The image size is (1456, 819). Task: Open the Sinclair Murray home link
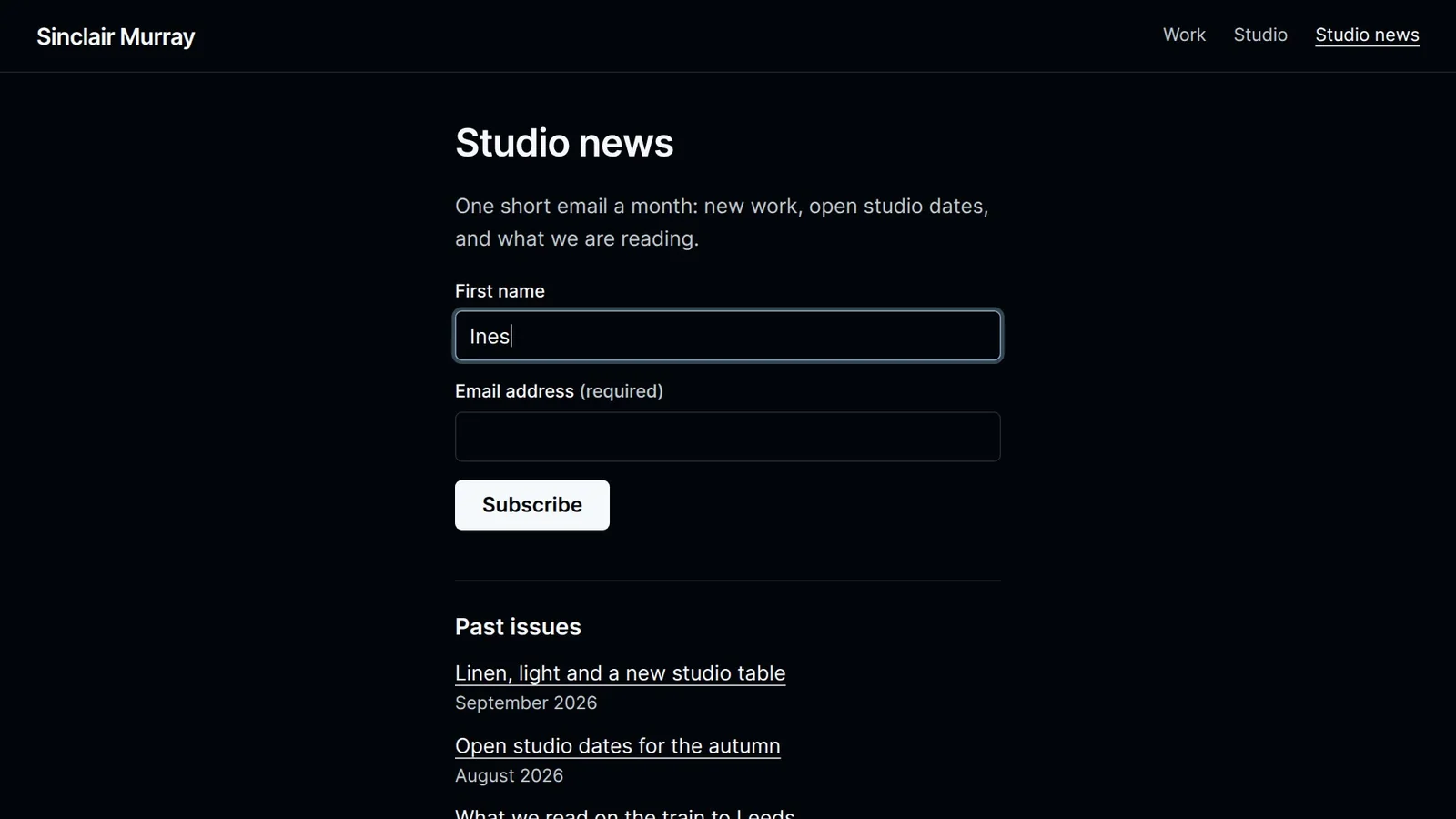(116, 36)
